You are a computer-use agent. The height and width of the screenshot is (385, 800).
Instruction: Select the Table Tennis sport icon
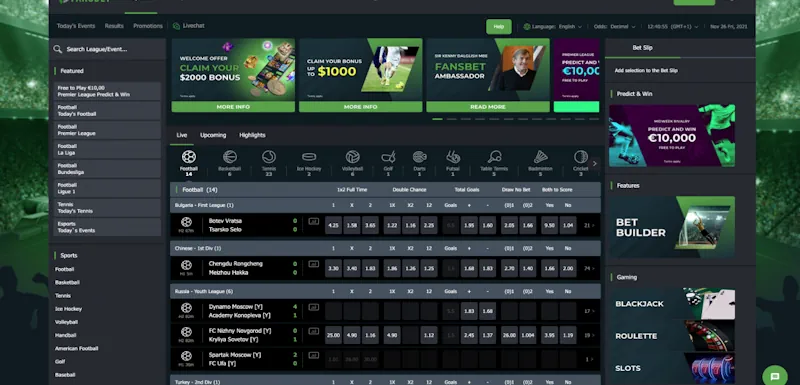click(x=494, y=157)
